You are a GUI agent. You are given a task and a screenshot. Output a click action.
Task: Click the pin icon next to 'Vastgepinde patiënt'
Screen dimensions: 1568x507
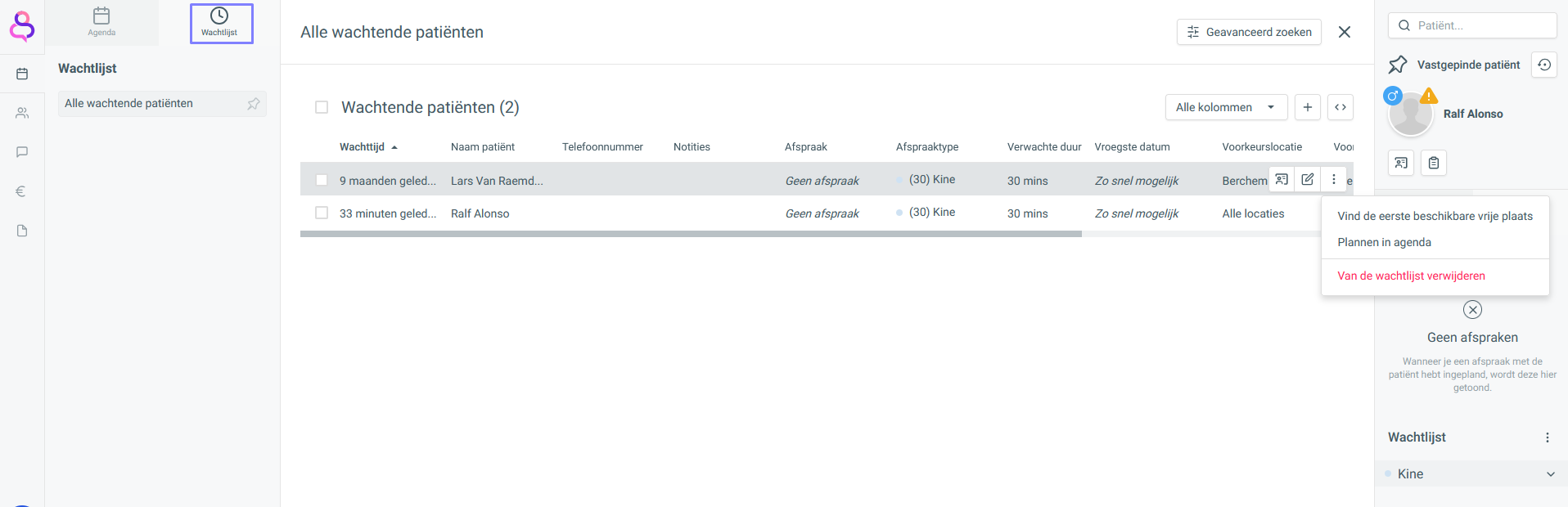pos(1398,65)
